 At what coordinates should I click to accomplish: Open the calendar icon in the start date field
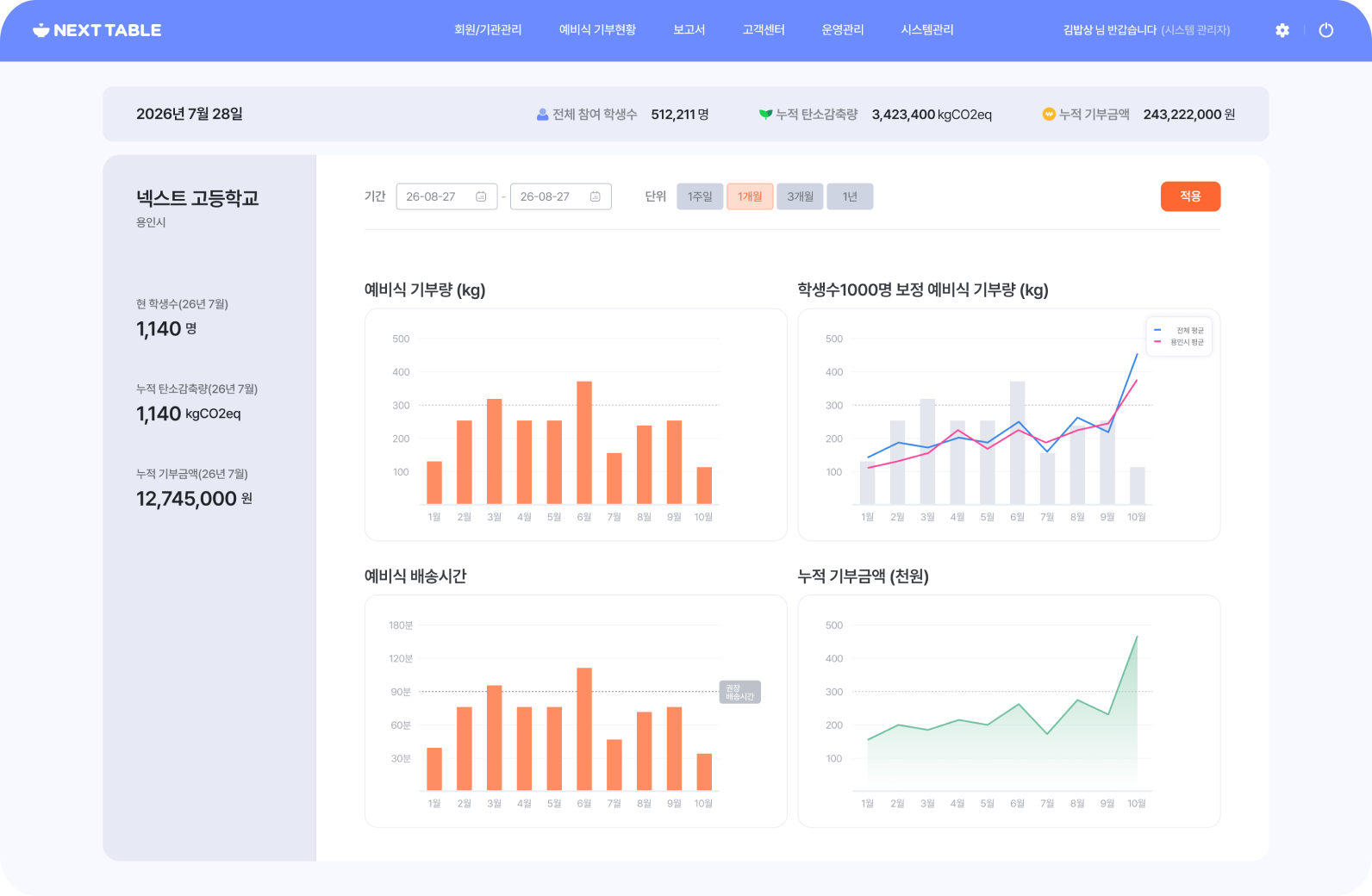(481, 196)
